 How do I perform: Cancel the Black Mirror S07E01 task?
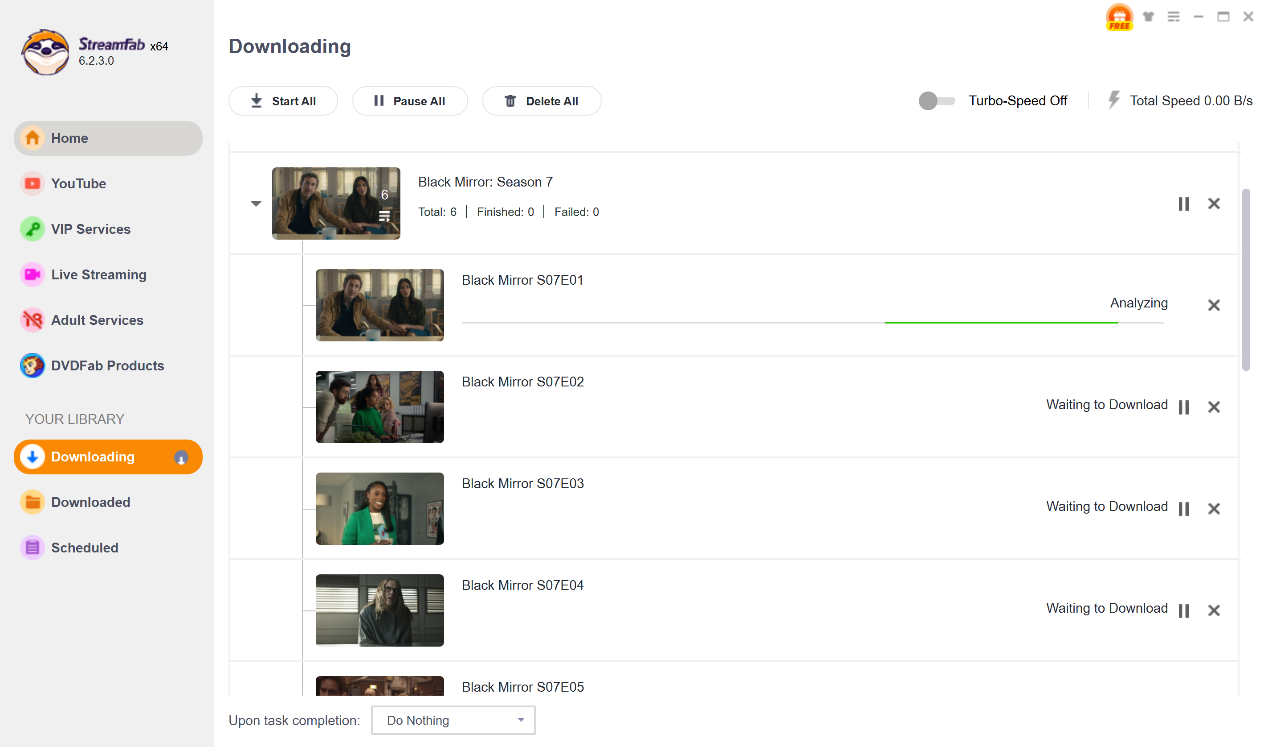pyautogui.click(x=1214, y=306)
